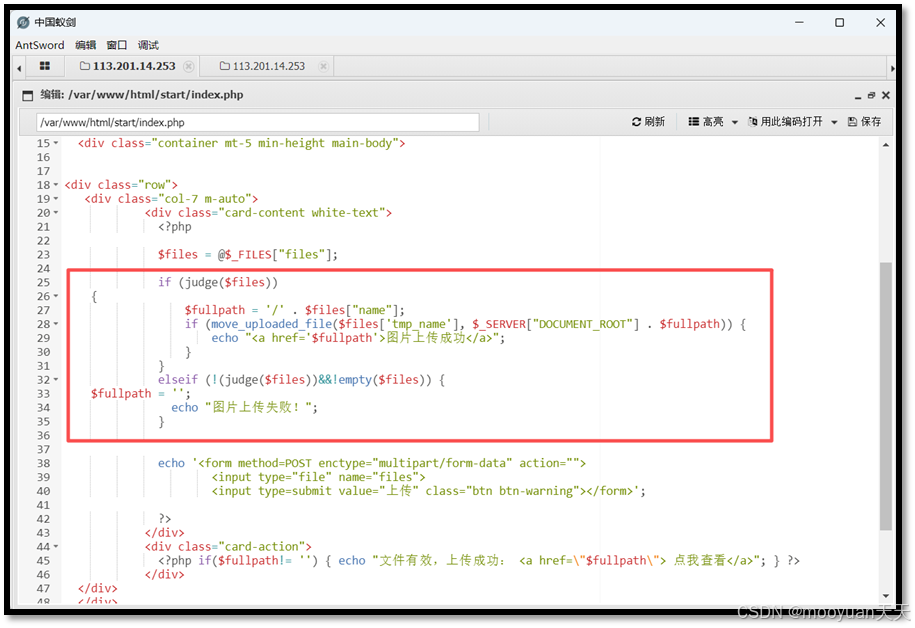Close the first 113.201.14.253 tab

[x=188, y=67]
